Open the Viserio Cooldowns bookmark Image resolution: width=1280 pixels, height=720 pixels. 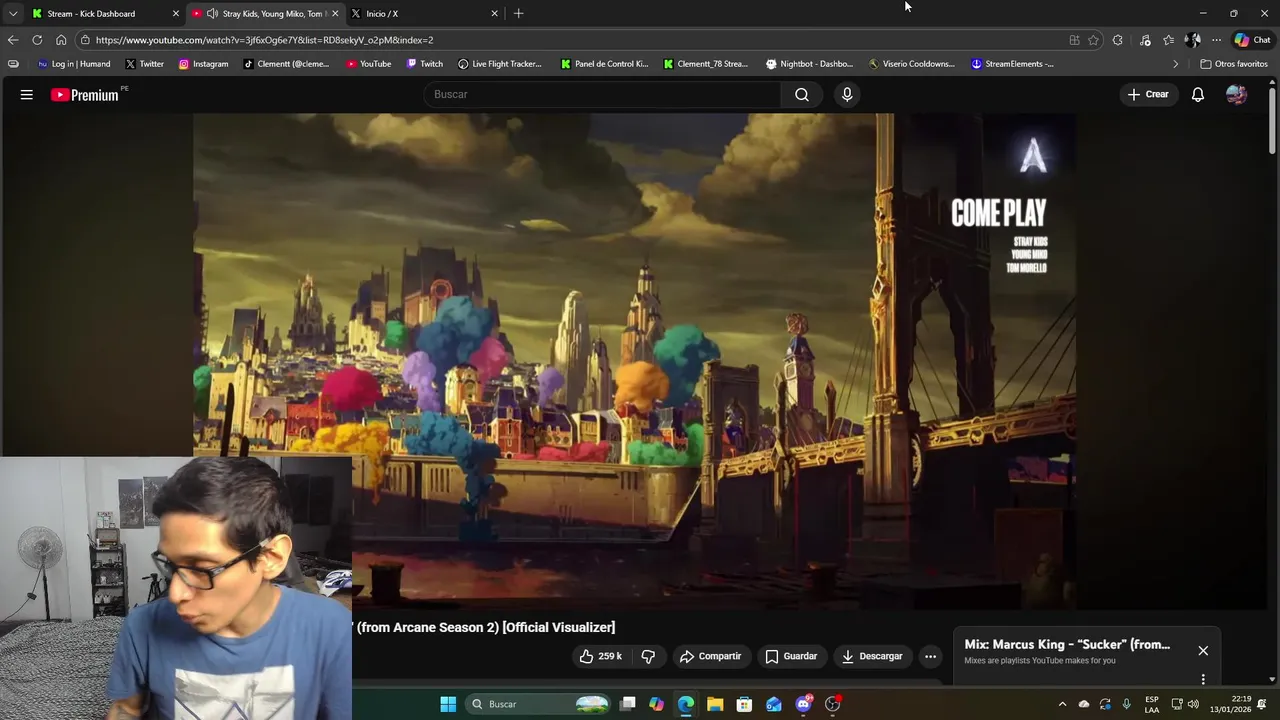[911, 64]
